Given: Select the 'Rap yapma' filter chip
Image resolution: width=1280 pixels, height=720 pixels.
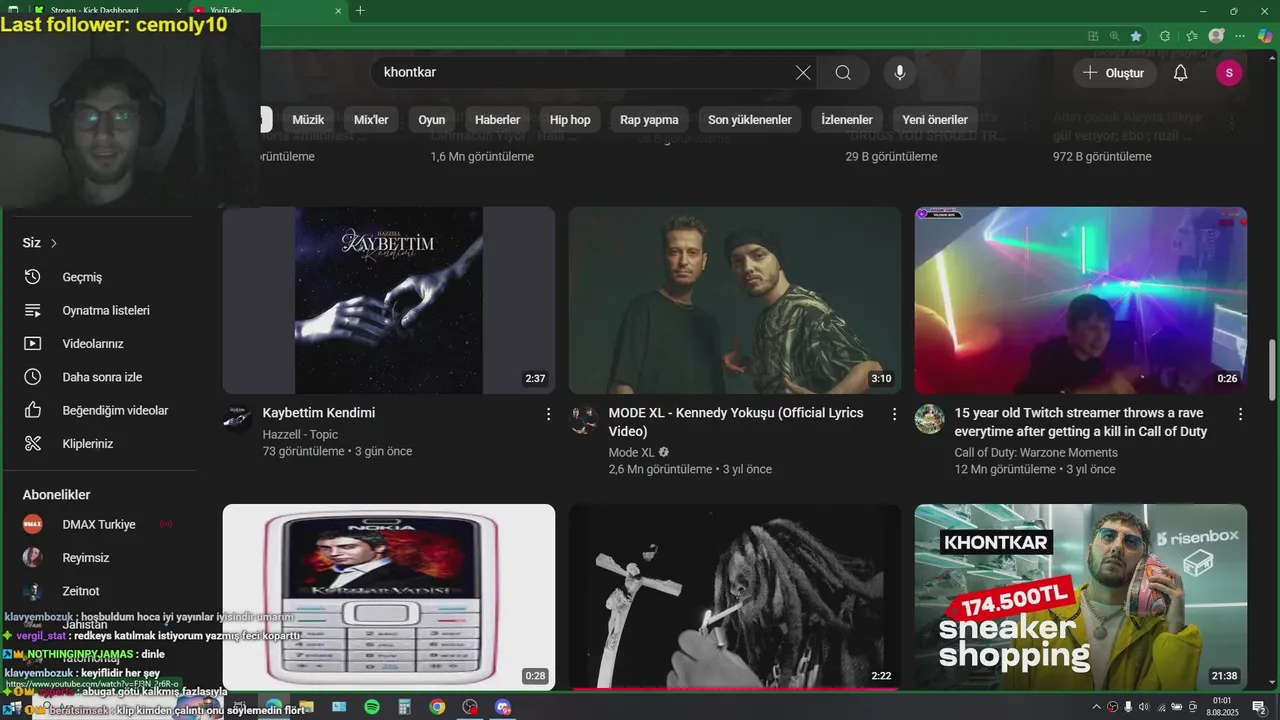Looking at the screenshot, I should coord(649,120).
